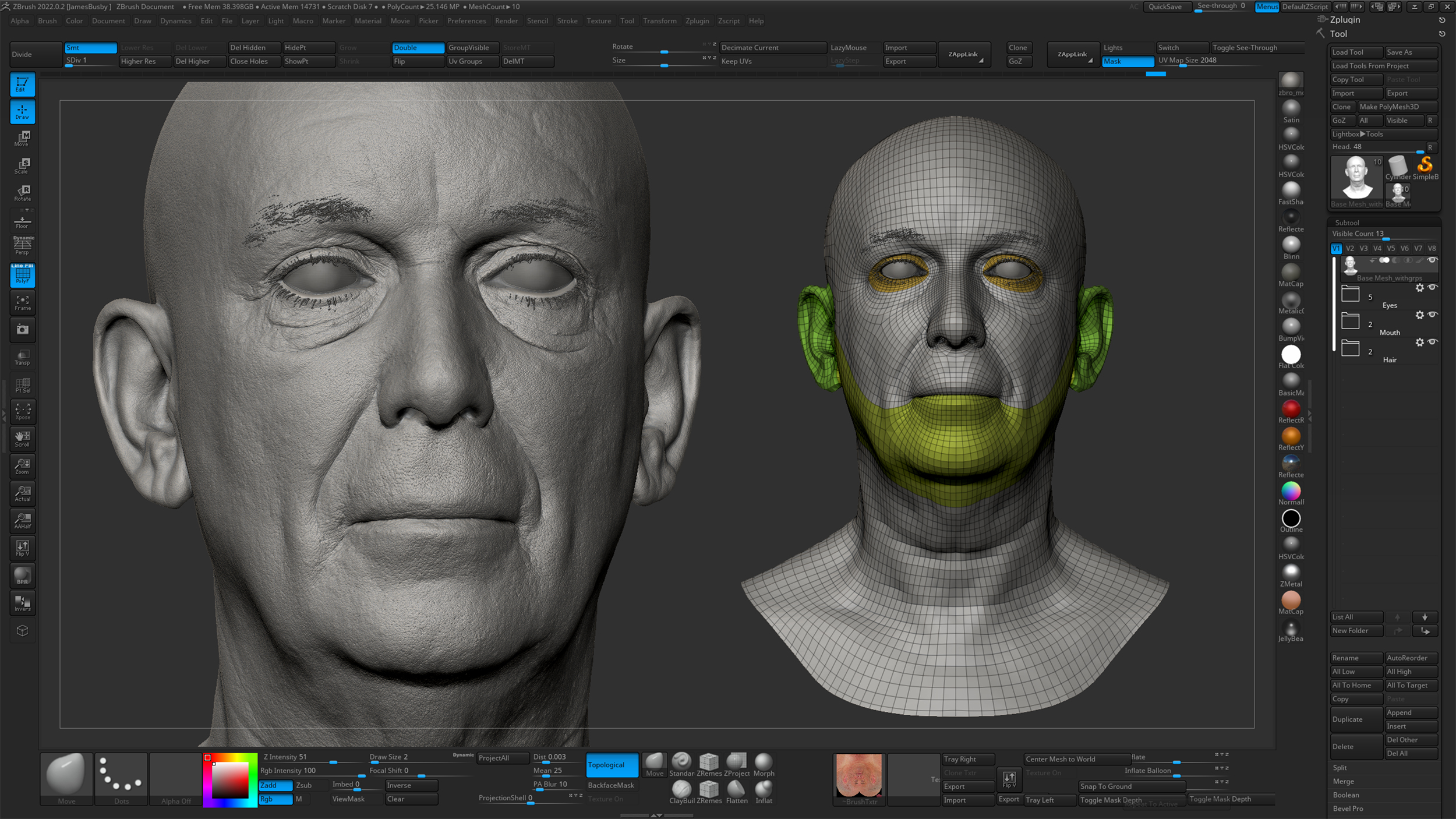The image size is (1456, 819).
Task: Hide the Eyes folder with eye icon
Action: pyautogui.click(x=1432, y=288)
